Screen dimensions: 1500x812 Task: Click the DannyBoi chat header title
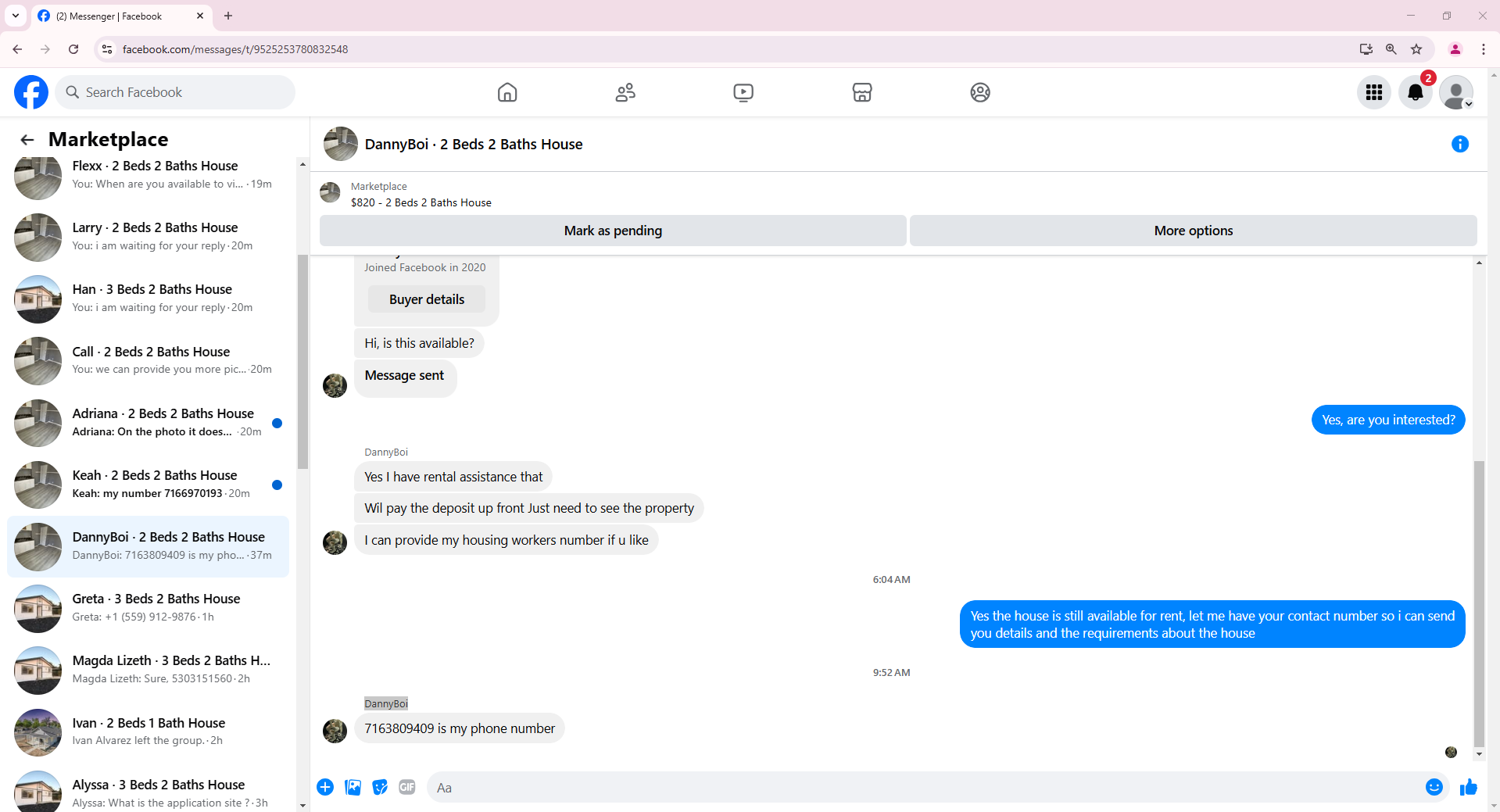(x=474, y=144)
